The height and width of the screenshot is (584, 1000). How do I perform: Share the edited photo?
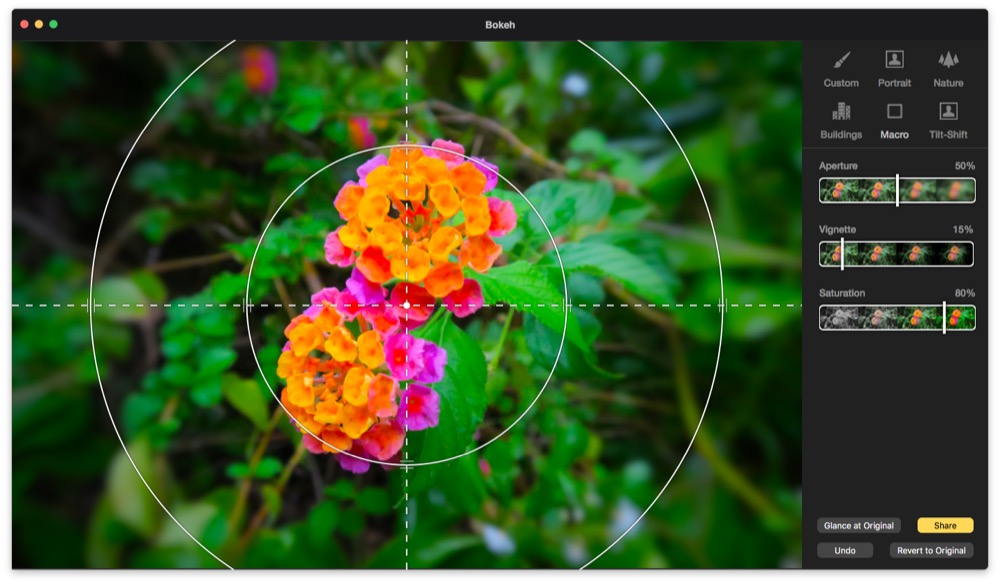tap(945, 525)
